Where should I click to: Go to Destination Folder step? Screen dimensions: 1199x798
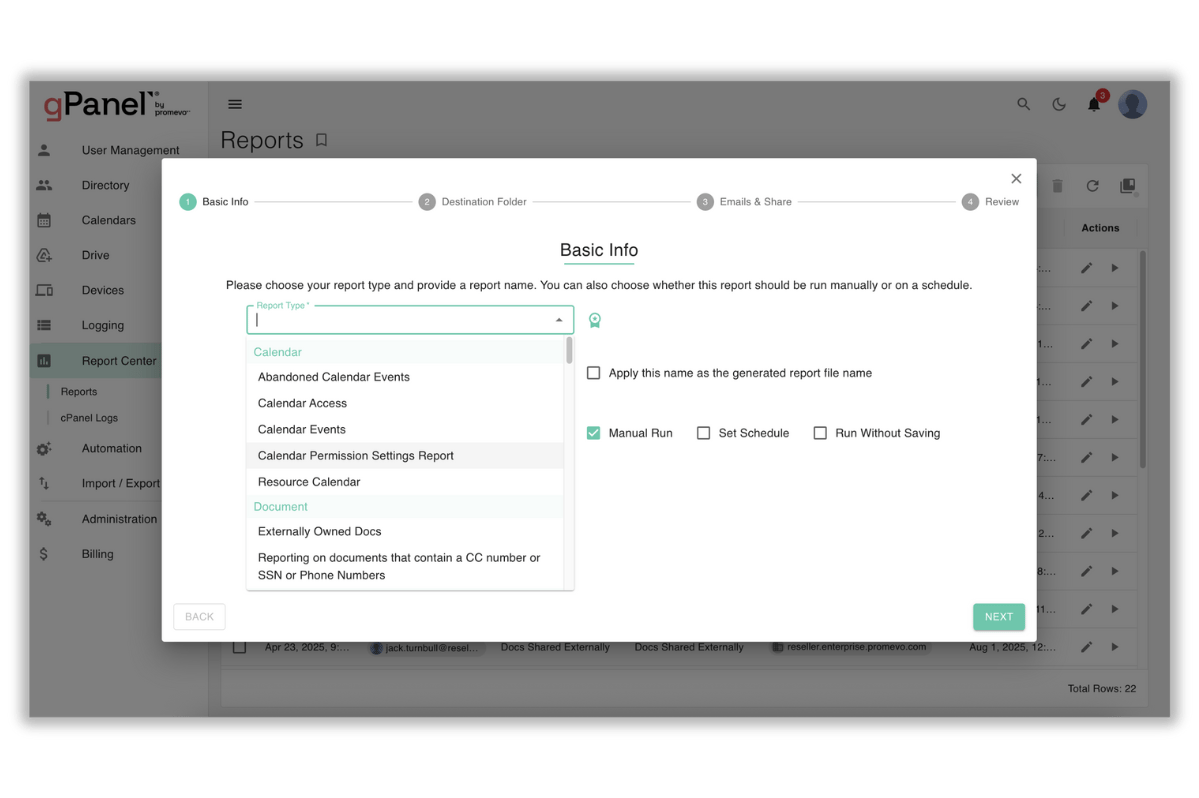coord(473,202)
